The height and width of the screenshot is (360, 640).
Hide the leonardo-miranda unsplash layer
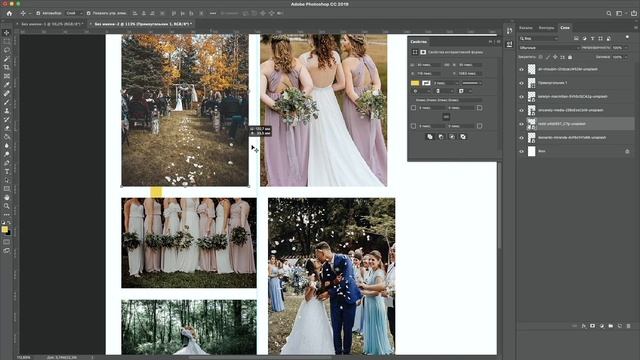[x=521, y=138]
